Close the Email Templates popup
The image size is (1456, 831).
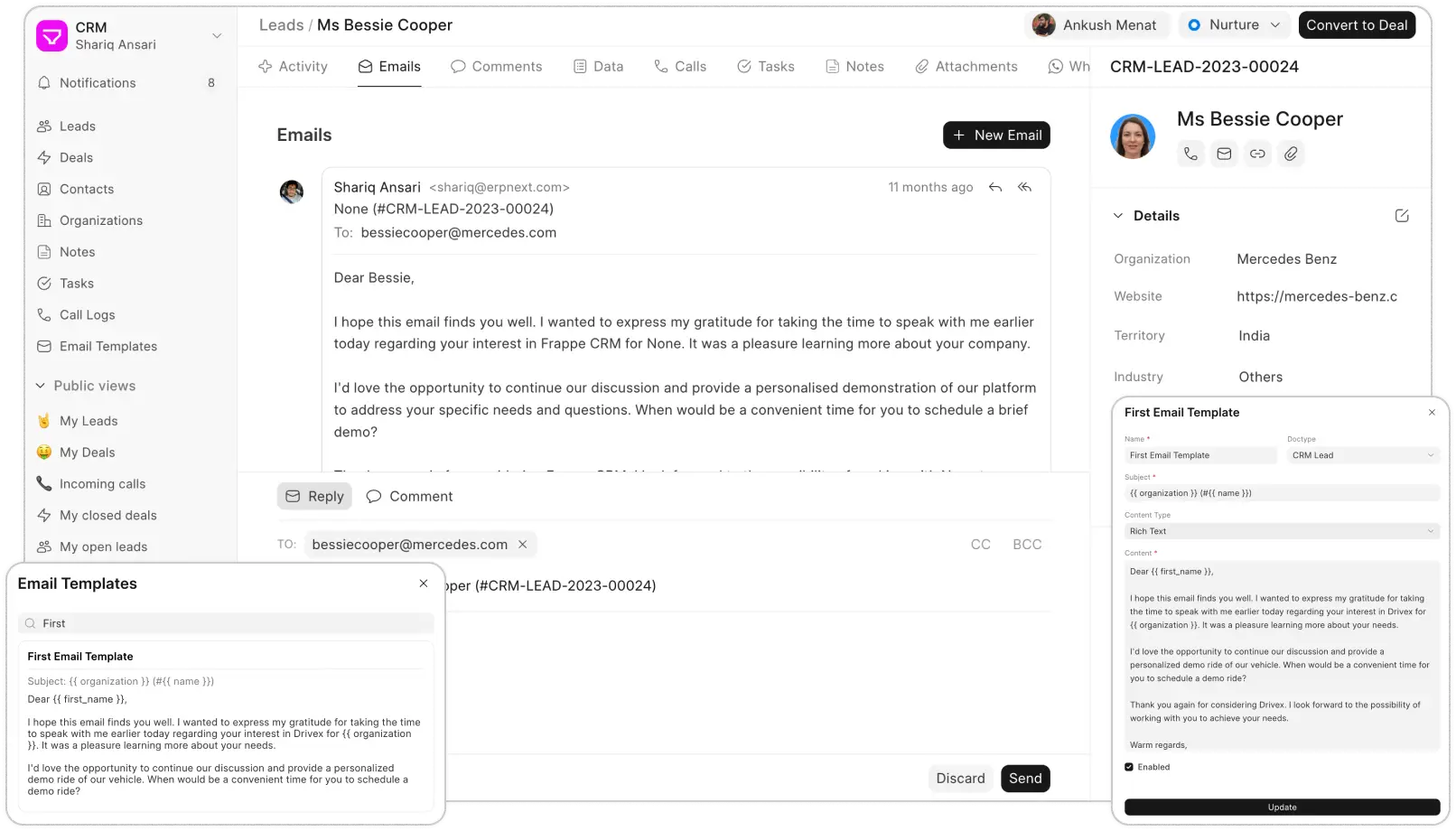pos(424,584)
